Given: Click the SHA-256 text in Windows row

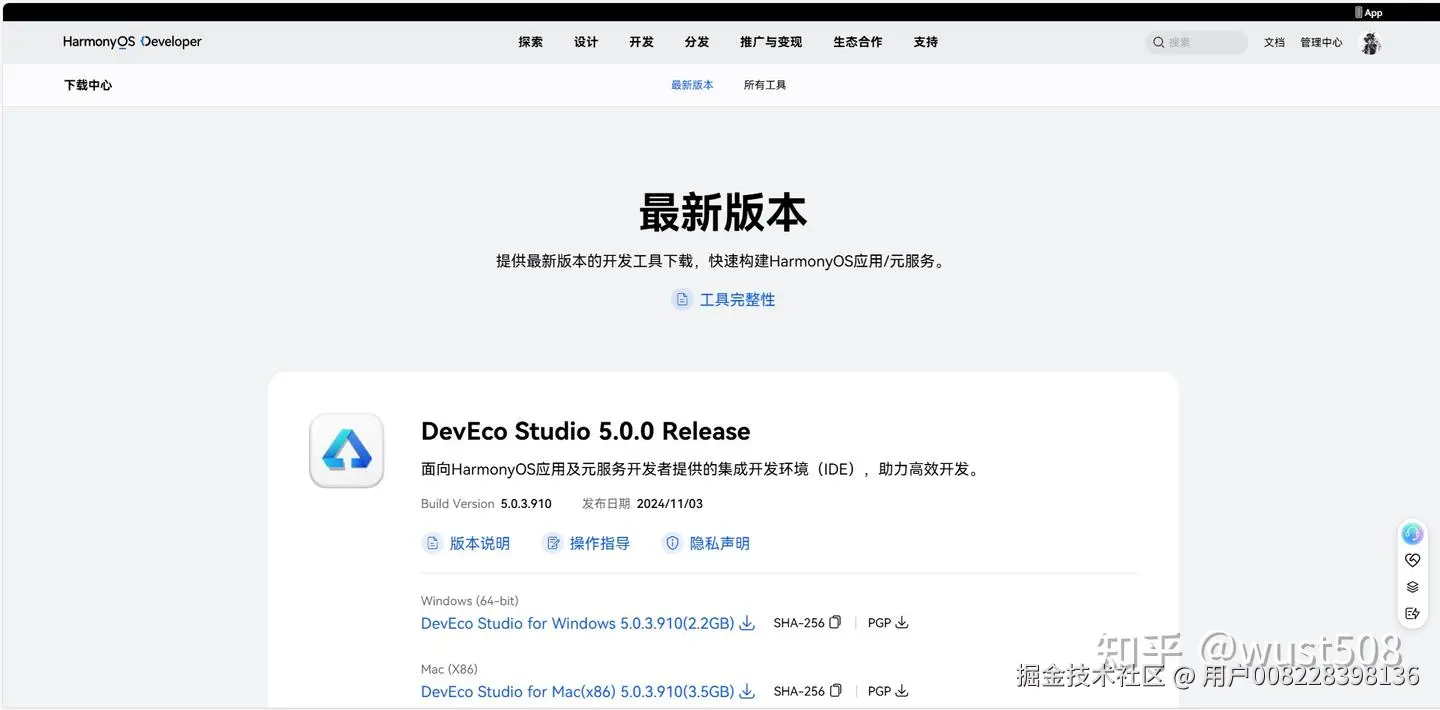Looking at the screenshot, I should pyautogui.click(x=799, y=622).
